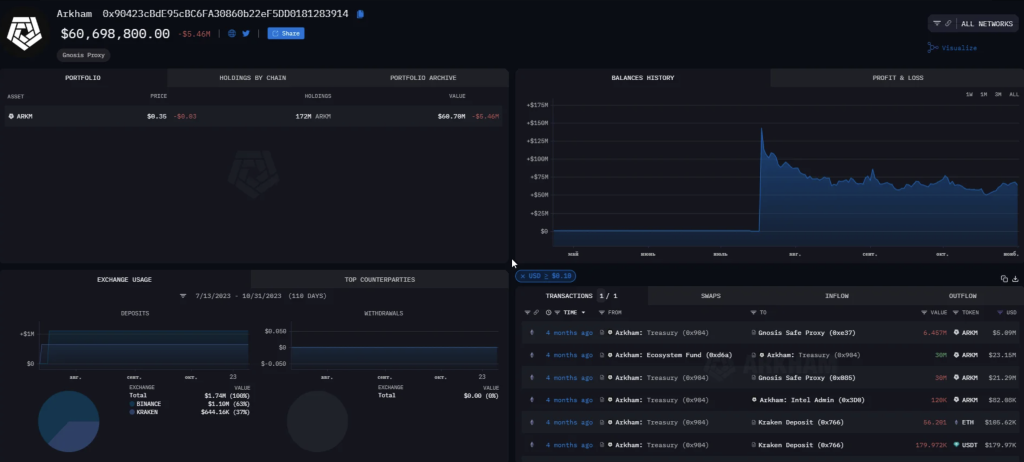
Task: Set chart range to ALL
Action: (1014, 95)
